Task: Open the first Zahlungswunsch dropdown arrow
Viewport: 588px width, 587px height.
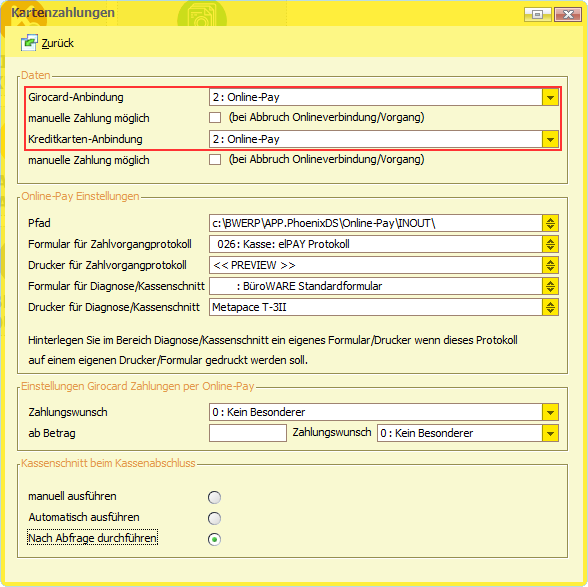Action: 550,413
